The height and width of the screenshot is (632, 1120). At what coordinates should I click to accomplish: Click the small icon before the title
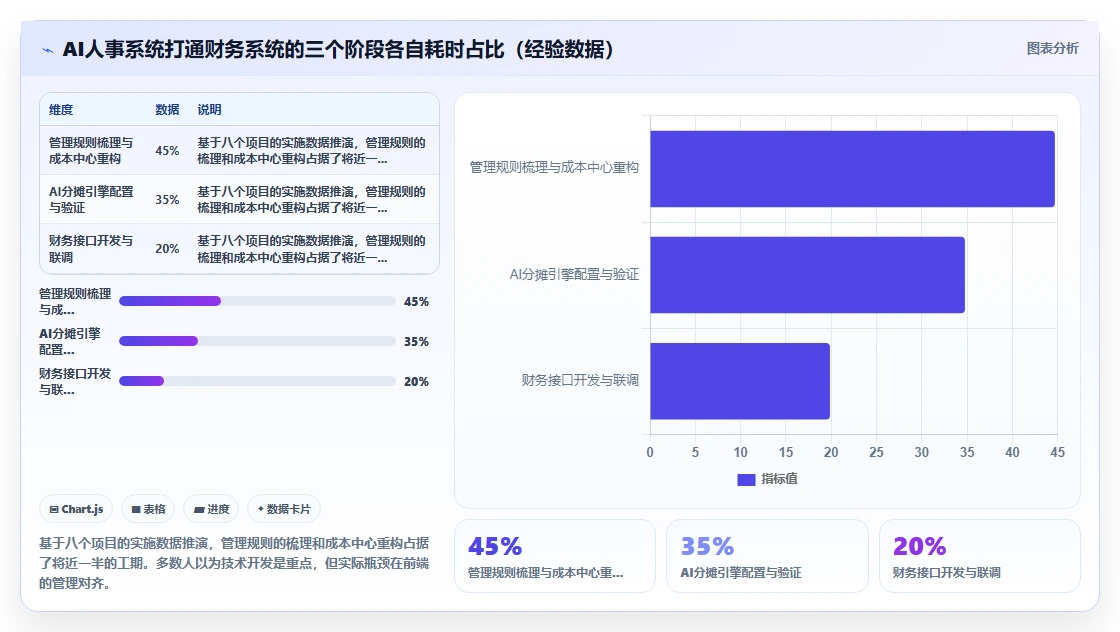[47, 50]
